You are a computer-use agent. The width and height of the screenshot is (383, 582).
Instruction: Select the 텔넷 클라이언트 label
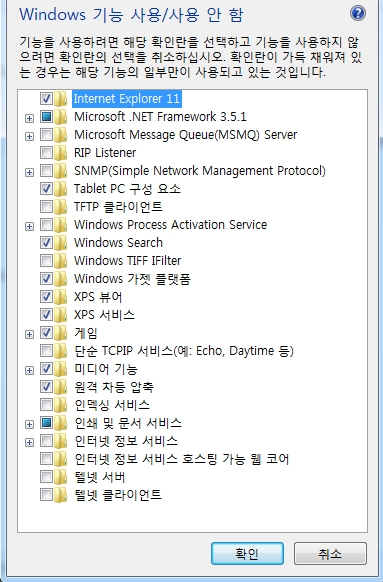tap(118, 495)
